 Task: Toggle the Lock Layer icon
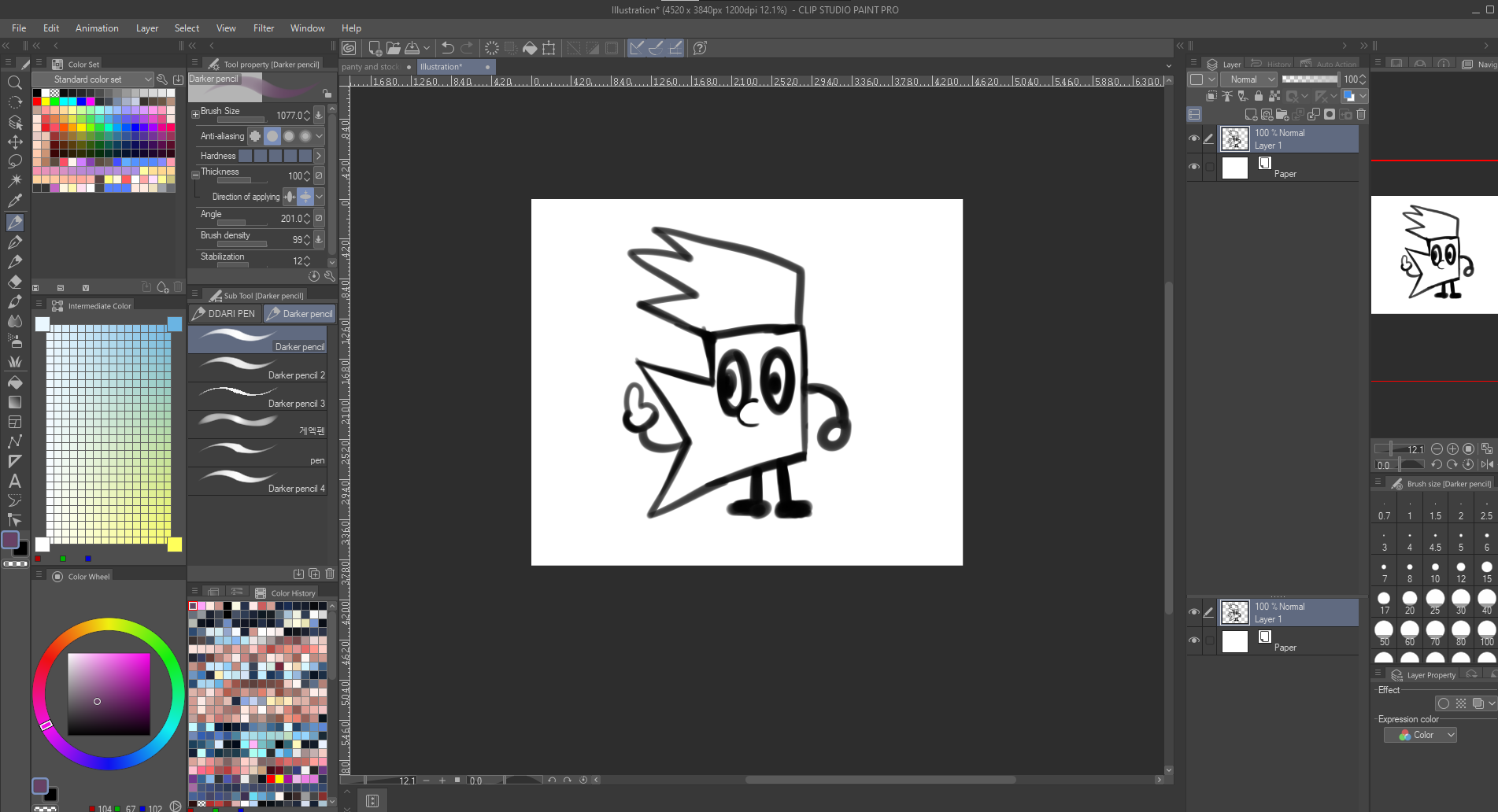(x=1258, y=96)
